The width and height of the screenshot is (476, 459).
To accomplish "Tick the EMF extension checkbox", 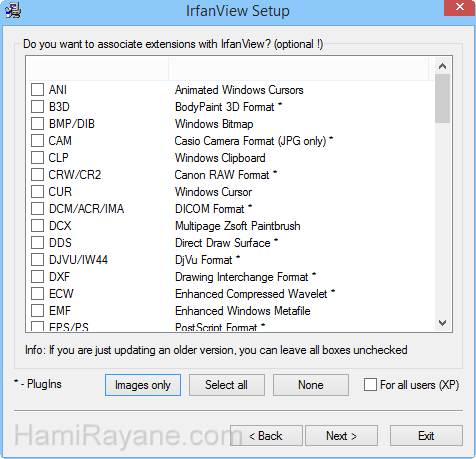I will coord(37,311).
